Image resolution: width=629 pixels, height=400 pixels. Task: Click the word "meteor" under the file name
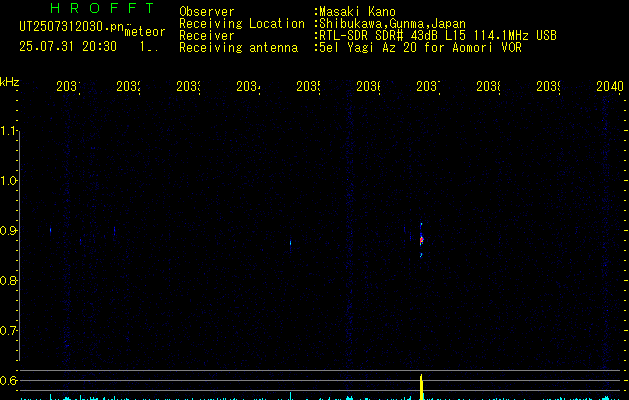[x=145, y=32]
